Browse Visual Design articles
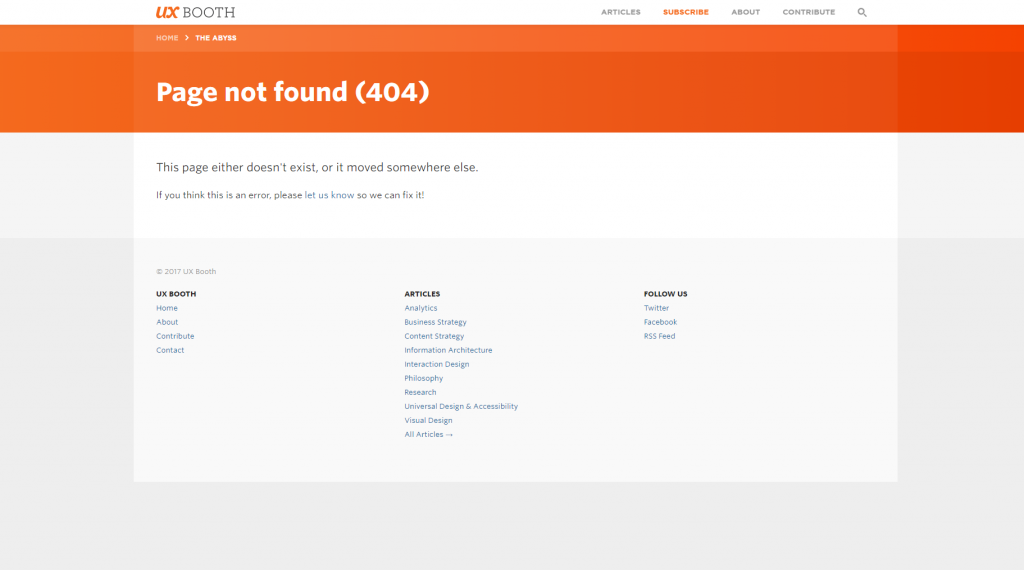1024x570 pixels. click(x=428, y=420)
